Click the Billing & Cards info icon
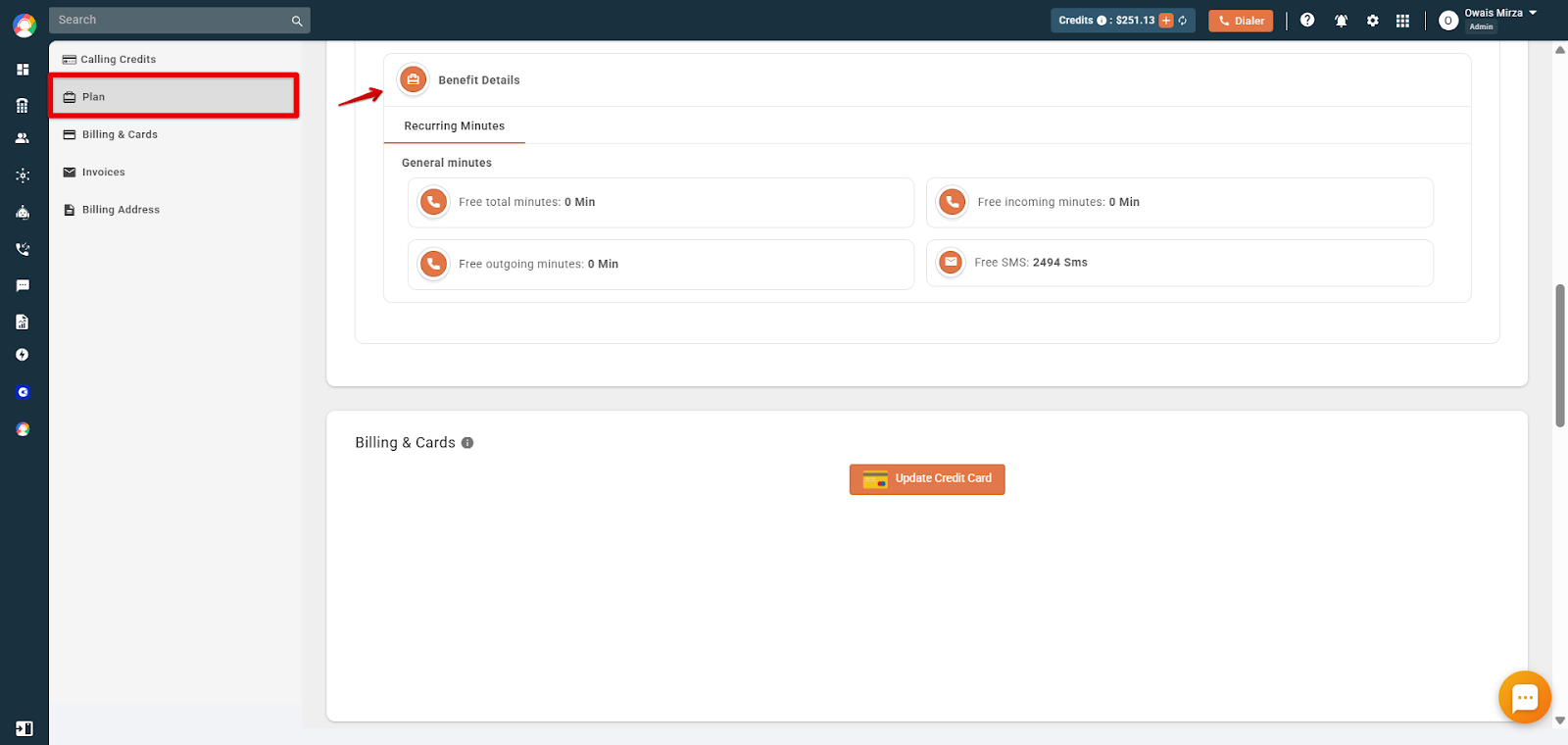 coord(467,443)
